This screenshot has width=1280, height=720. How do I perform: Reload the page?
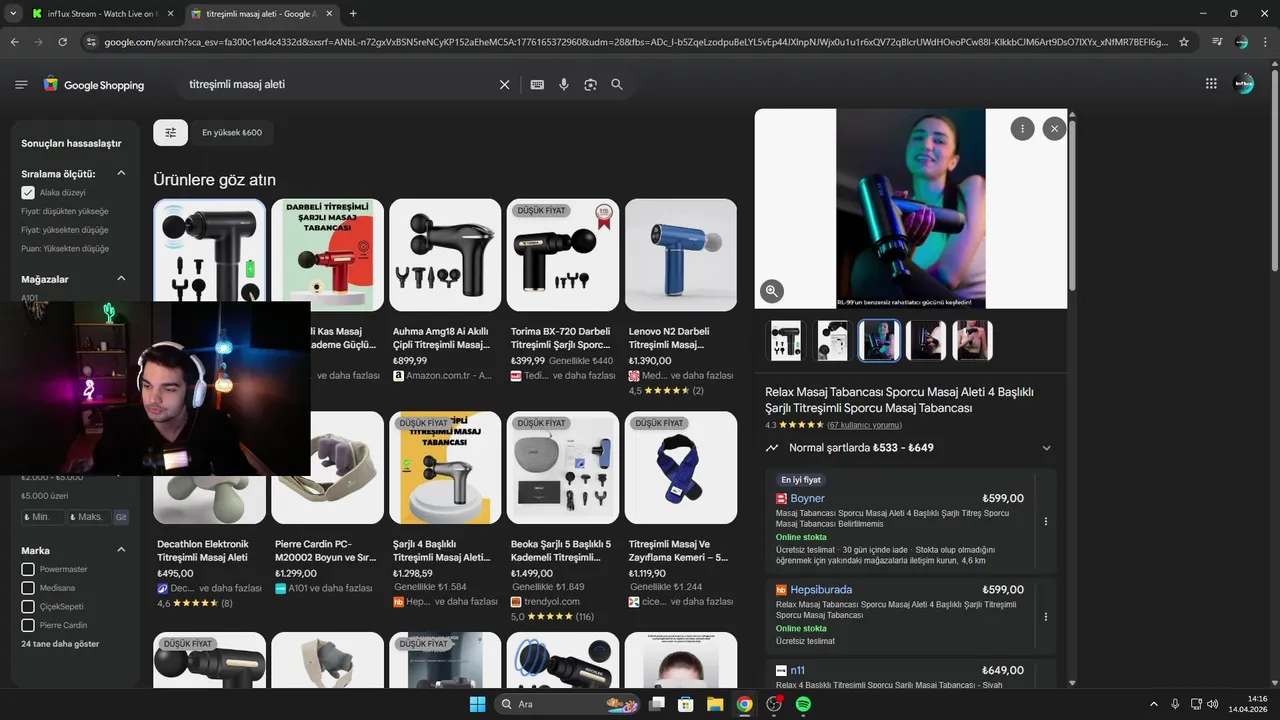click(x=62, y=42)
